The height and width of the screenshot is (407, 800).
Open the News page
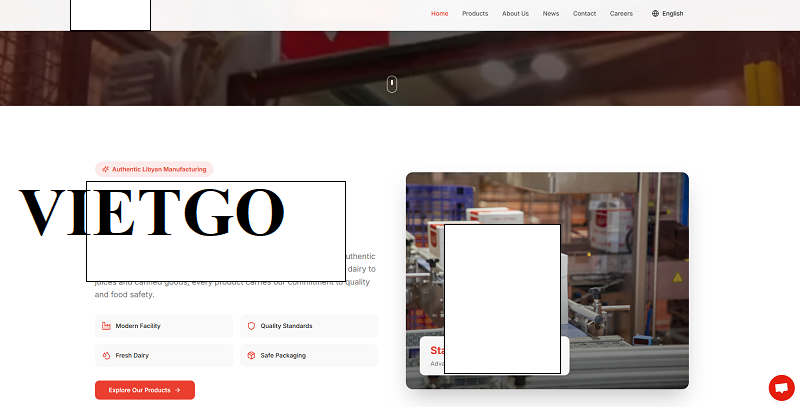tap(551, 14)
